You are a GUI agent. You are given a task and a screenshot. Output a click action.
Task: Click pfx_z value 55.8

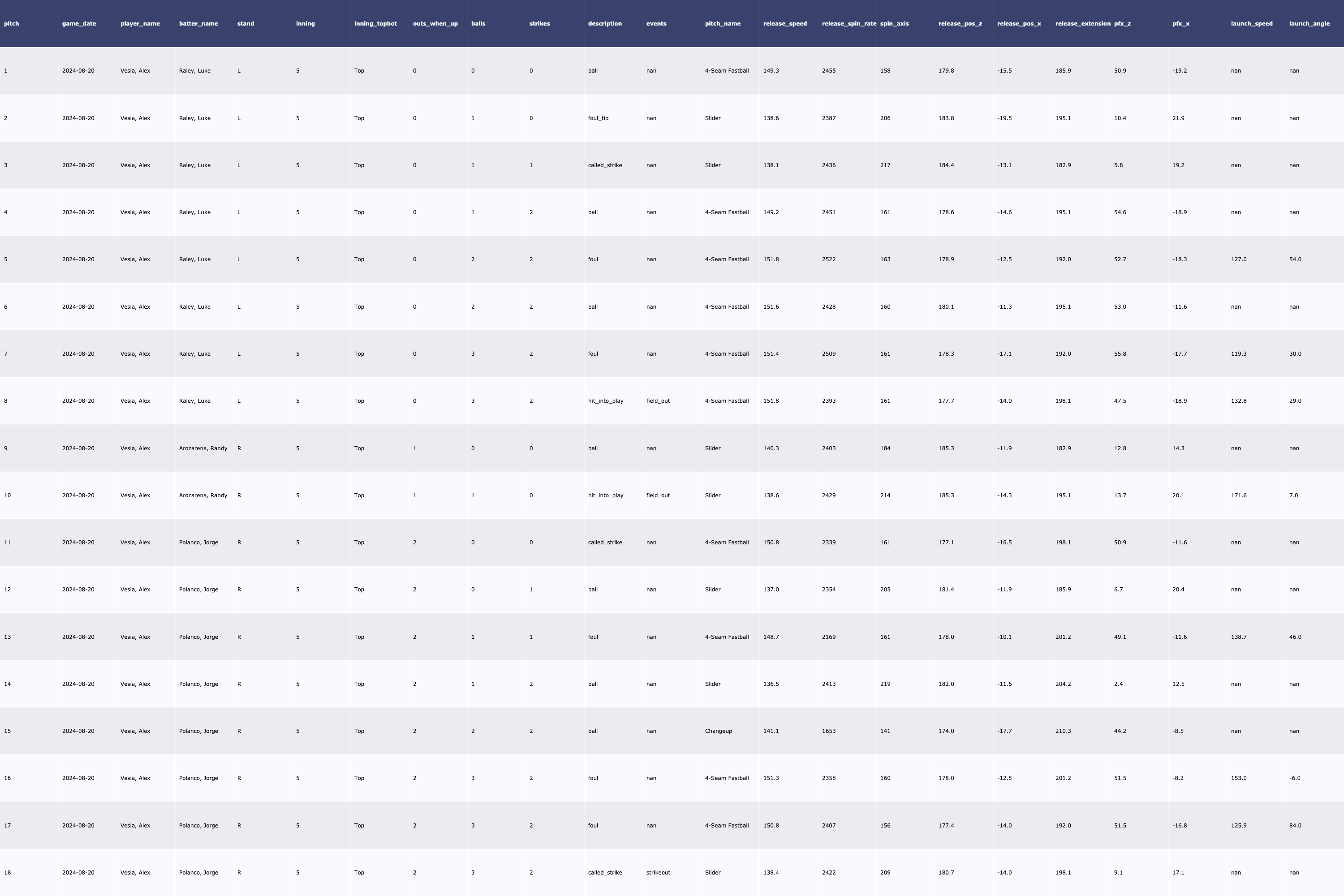(x=1120, y=354)
